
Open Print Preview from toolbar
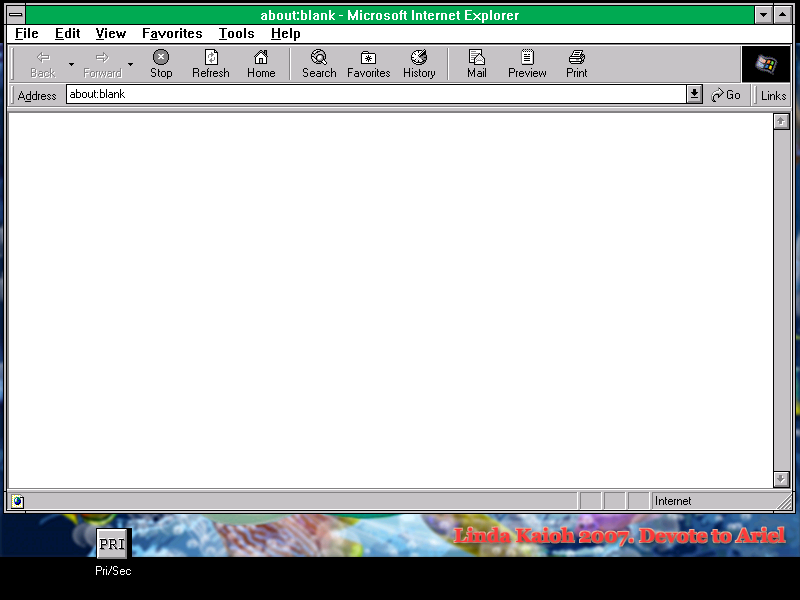pyautogui.click(x=527, y=64)
